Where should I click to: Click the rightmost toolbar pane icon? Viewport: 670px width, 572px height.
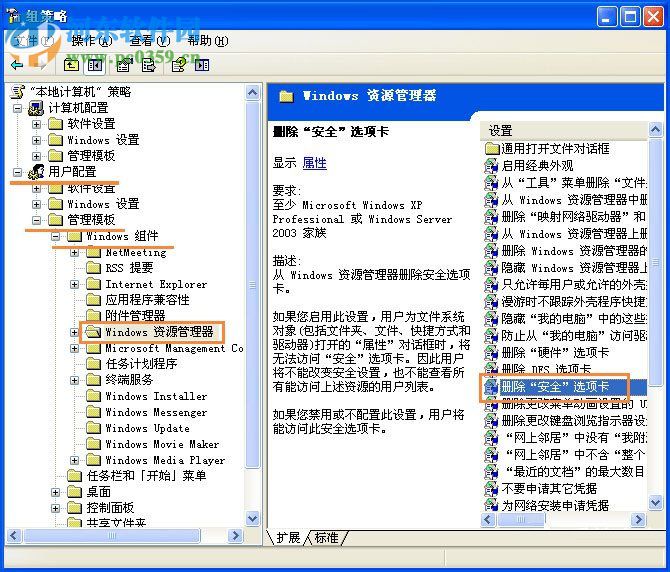click(202, 65)
